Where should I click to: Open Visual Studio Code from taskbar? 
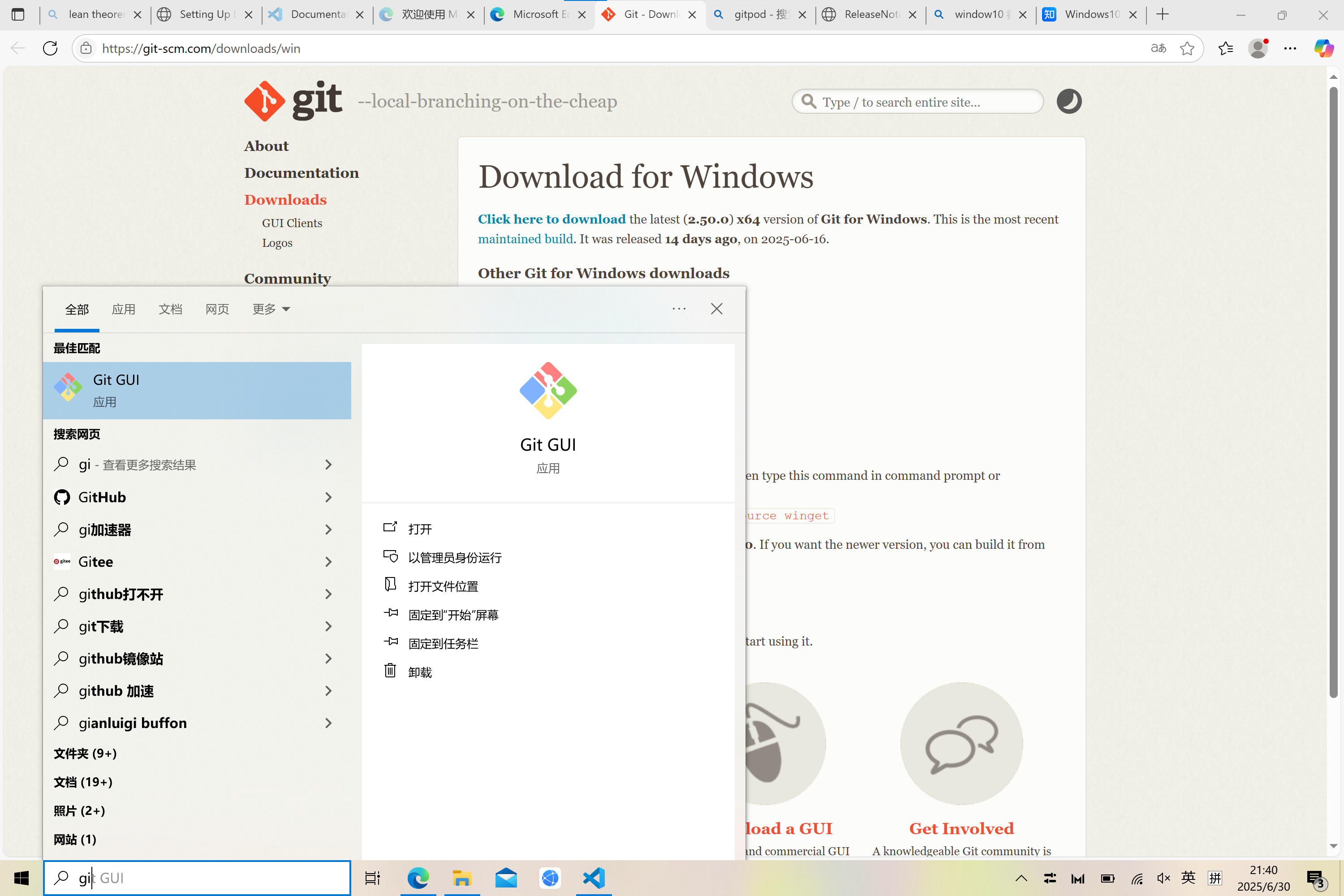point(594,878)
